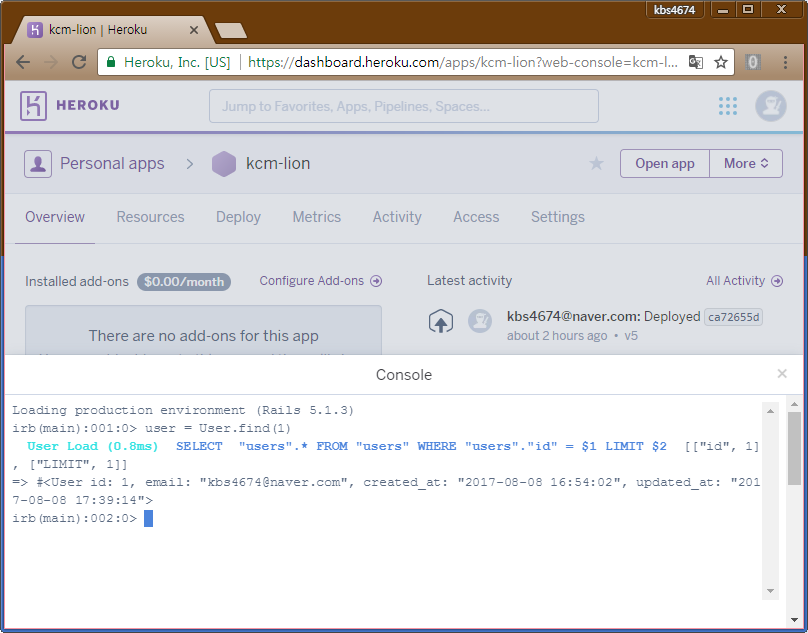Go forward in the browser

point(50,62)
